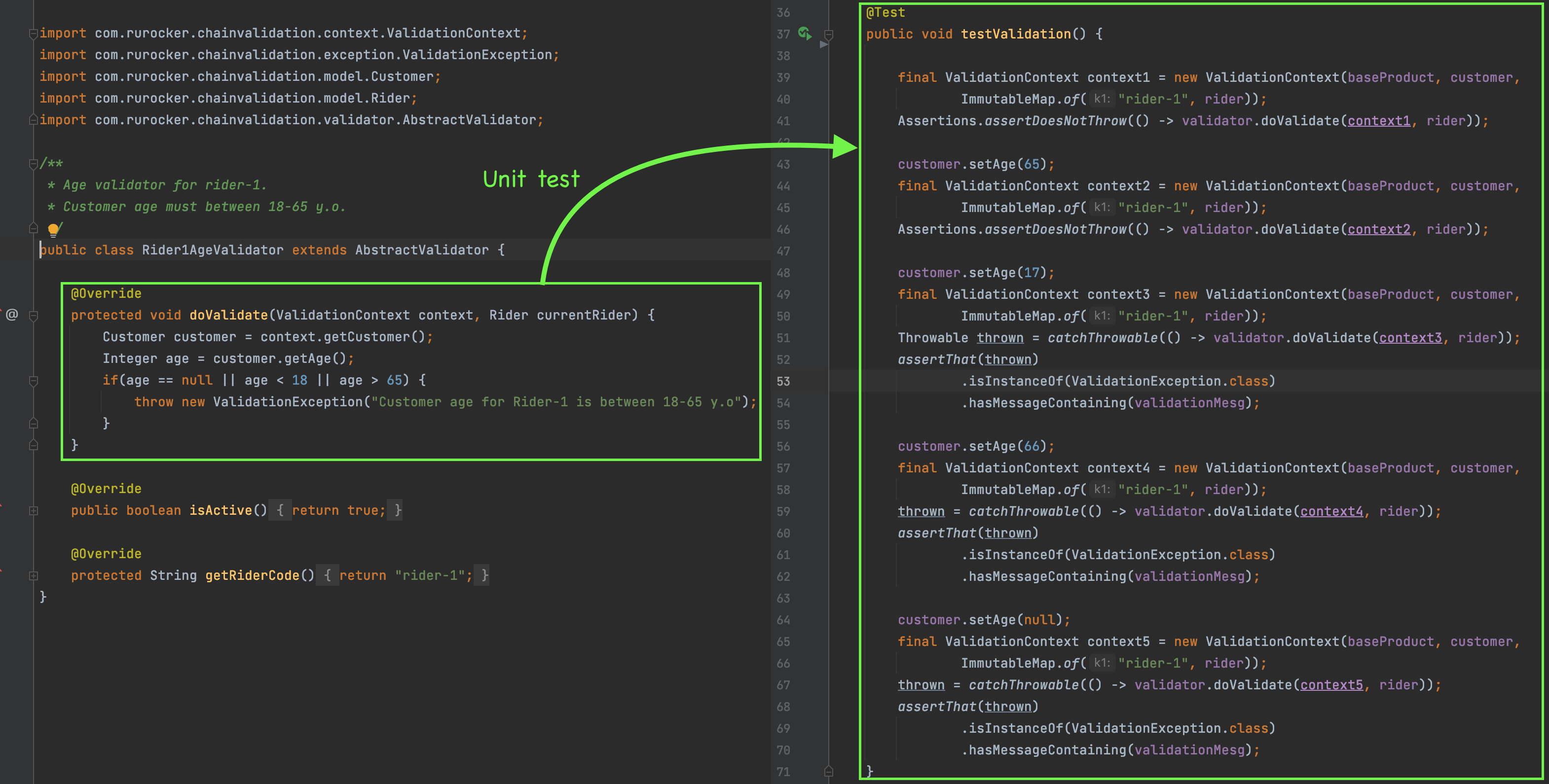Screen dimensions: 1549x784
Task: Click the fold end marker at doValidate's closing brace
Action: click(34, 445)
